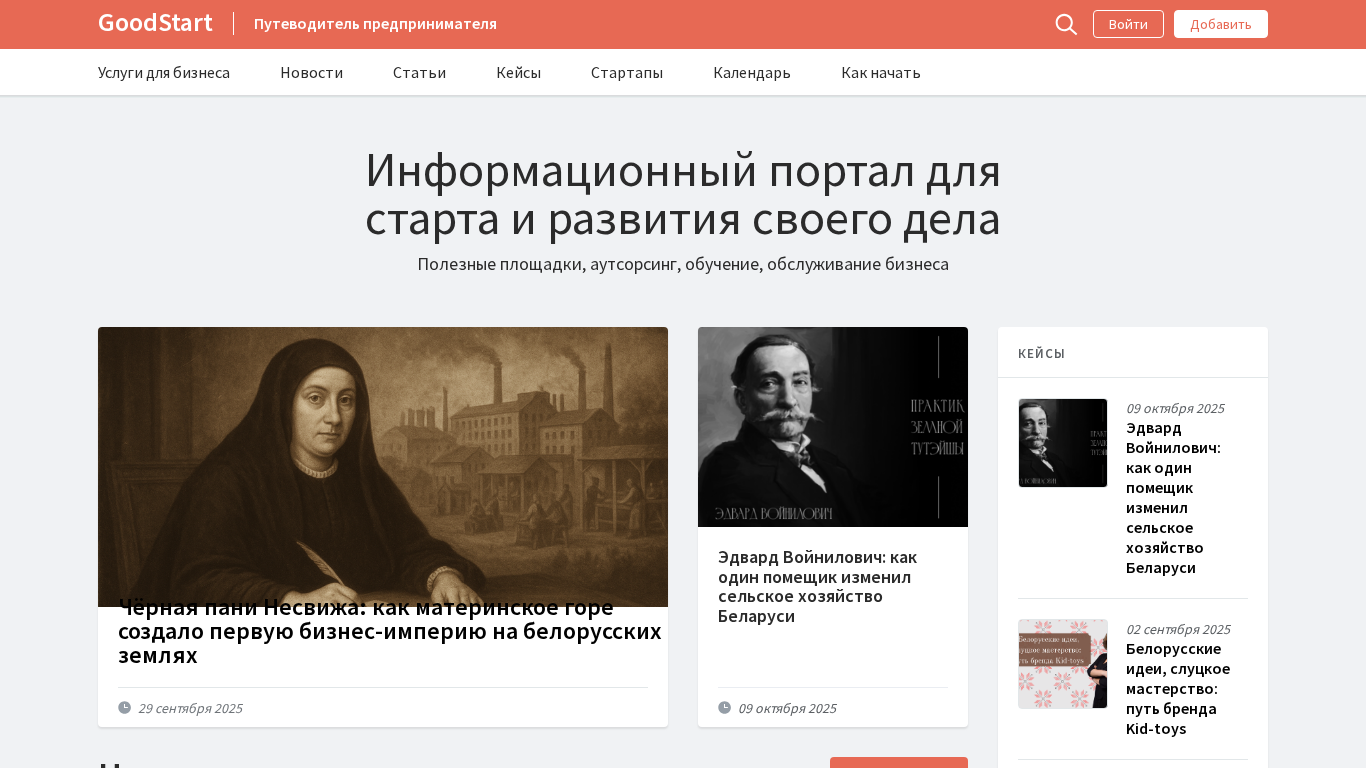
Task: Open the Эдвард Войнилович article title in the center card
Action: coord(817,586)
